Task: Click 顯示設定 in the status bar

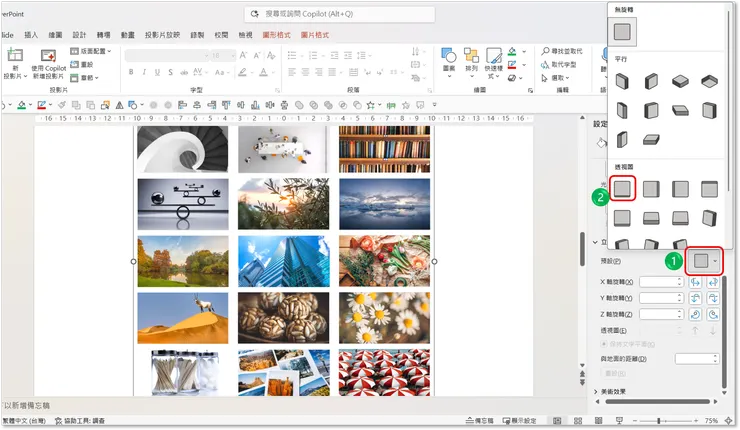Action: tap(520, 421)
